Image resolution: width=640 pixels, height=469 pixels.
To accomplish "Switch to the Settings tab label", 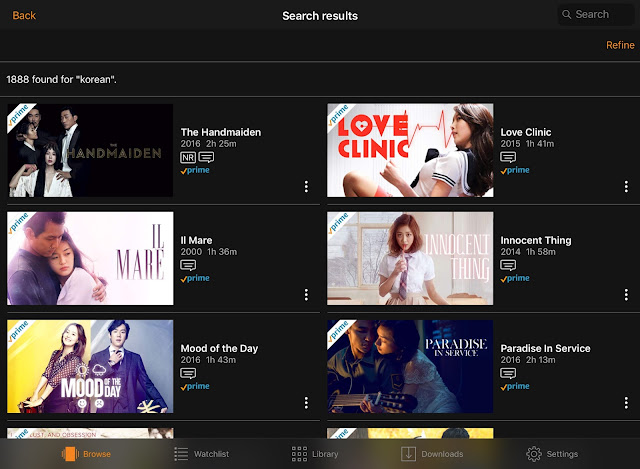I will click(x=562, y=454).
